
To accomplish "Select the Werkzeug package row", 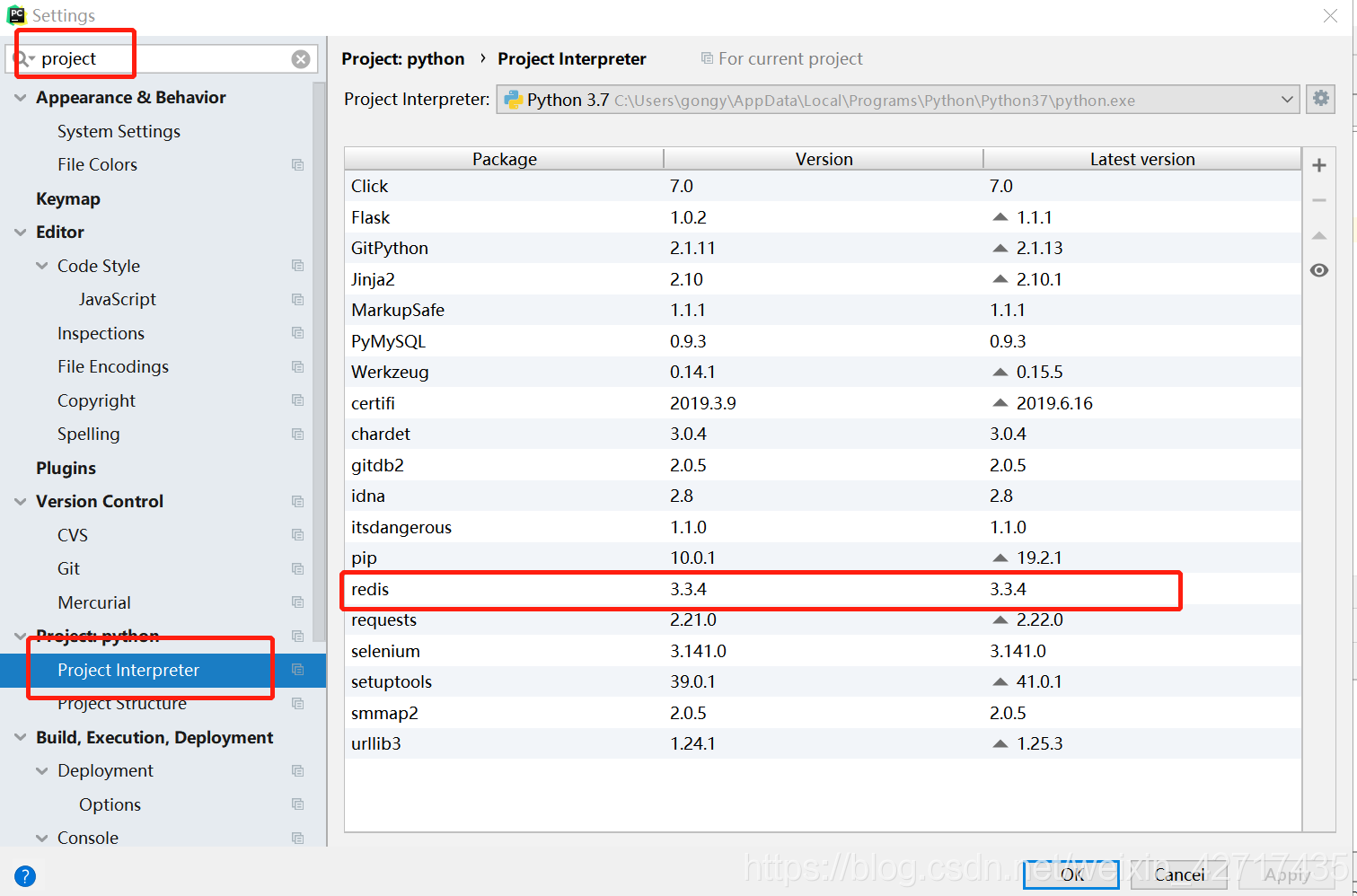I will 823,372.
